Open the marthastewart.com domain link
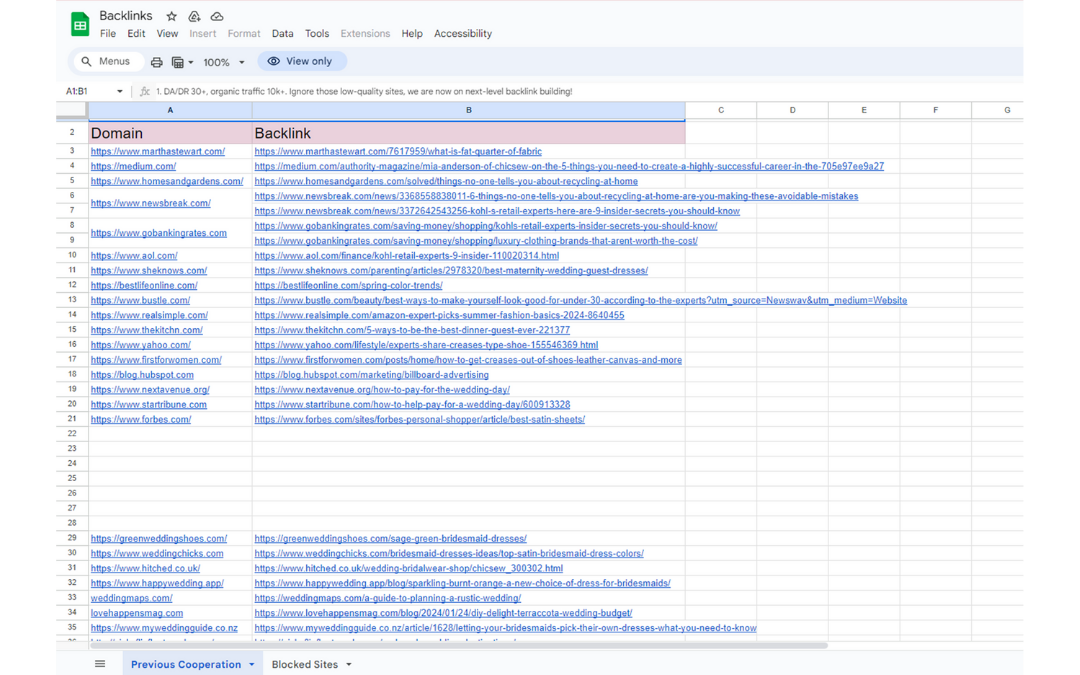 pyautogui.click(x=158, y=152)
